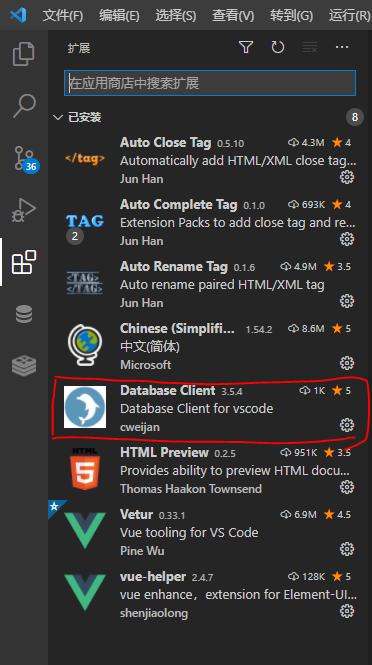Open the 文件(F) menu
This screenshot has width=372, height=665.
(63, 16)
